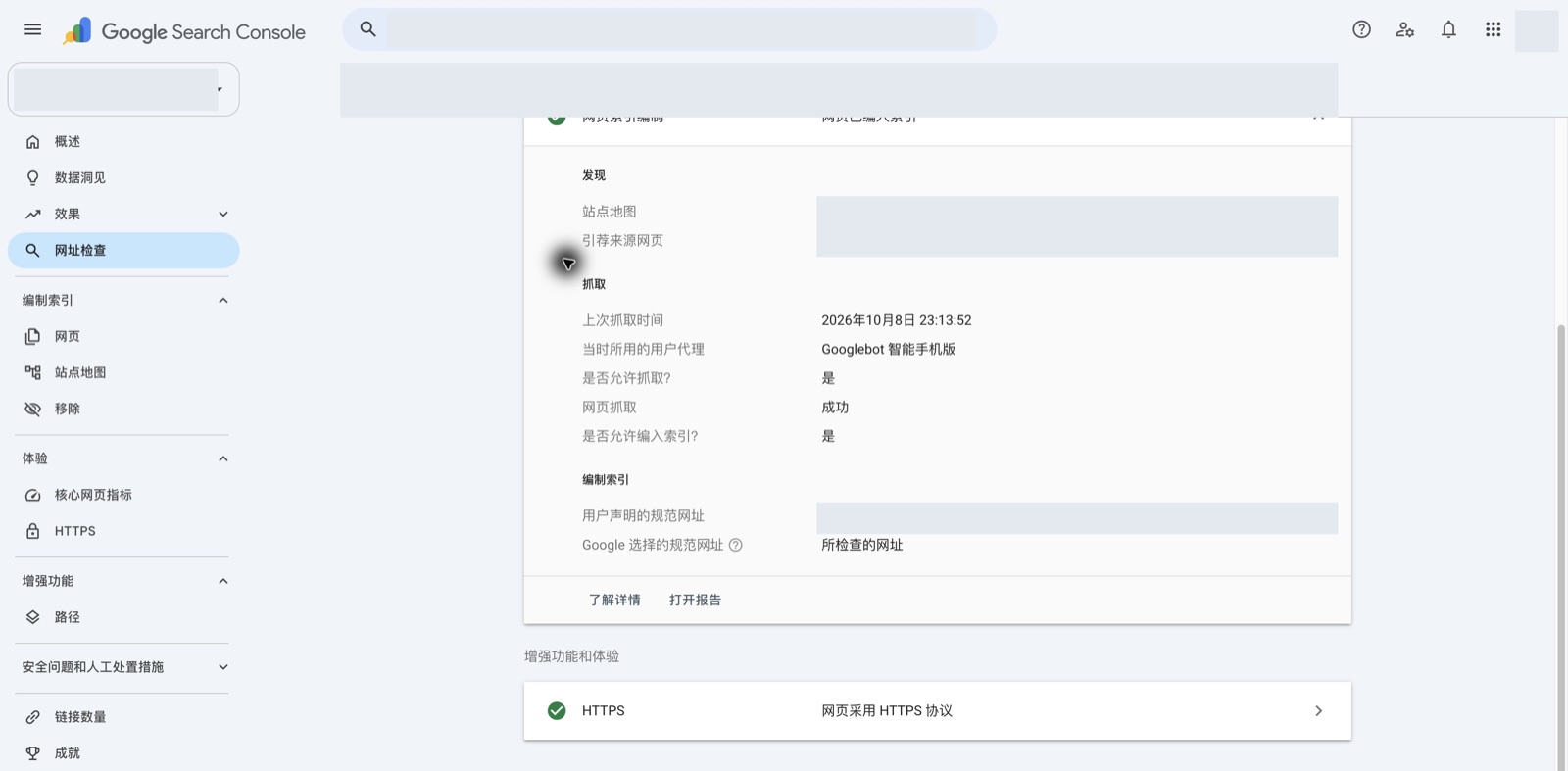Open the hamburger main menu
This screenshot has width=1568, height=771.
[32, 29]
